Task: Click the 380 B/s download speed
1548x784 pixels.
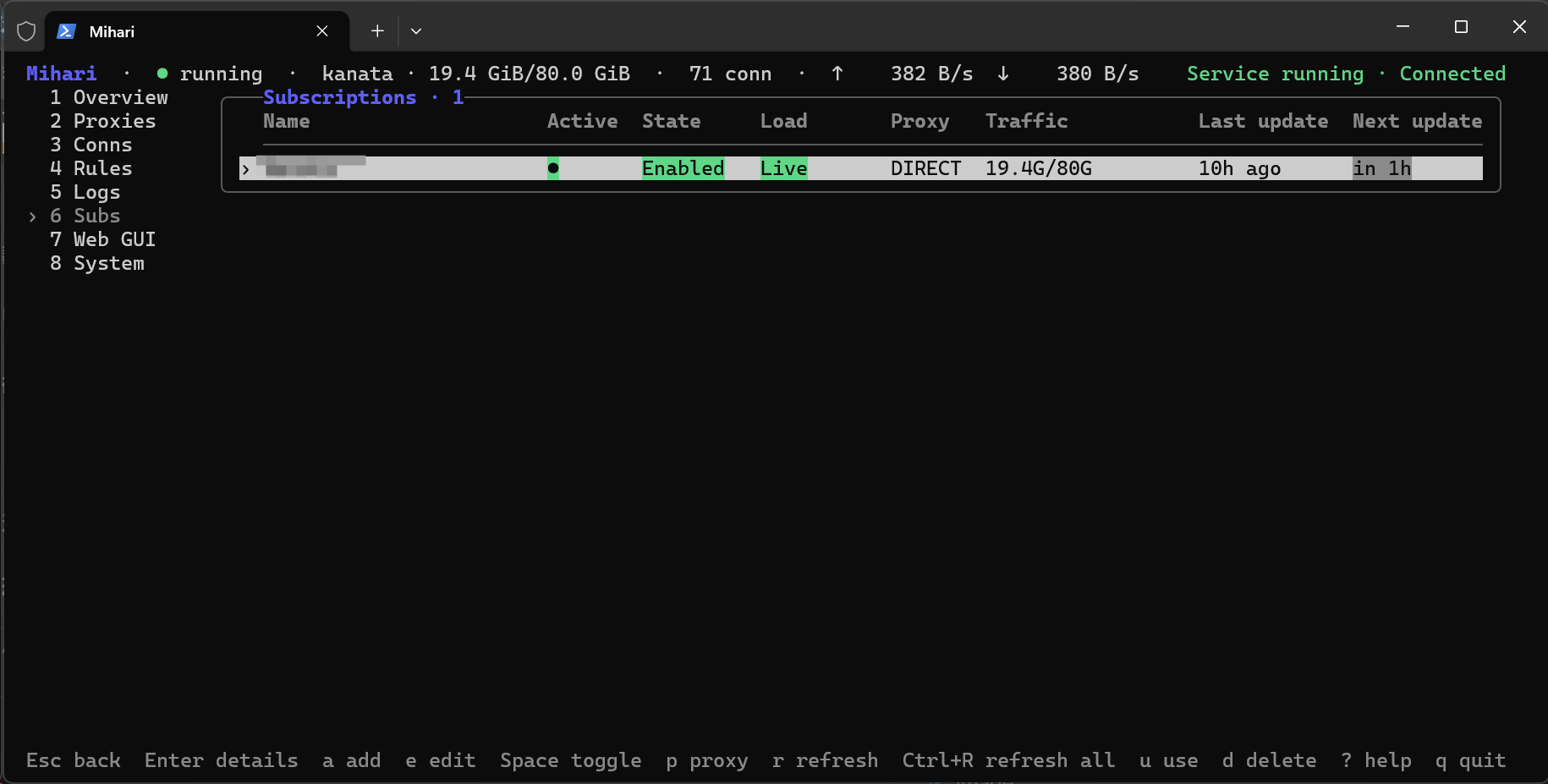Action: [x=1098, y=74]
